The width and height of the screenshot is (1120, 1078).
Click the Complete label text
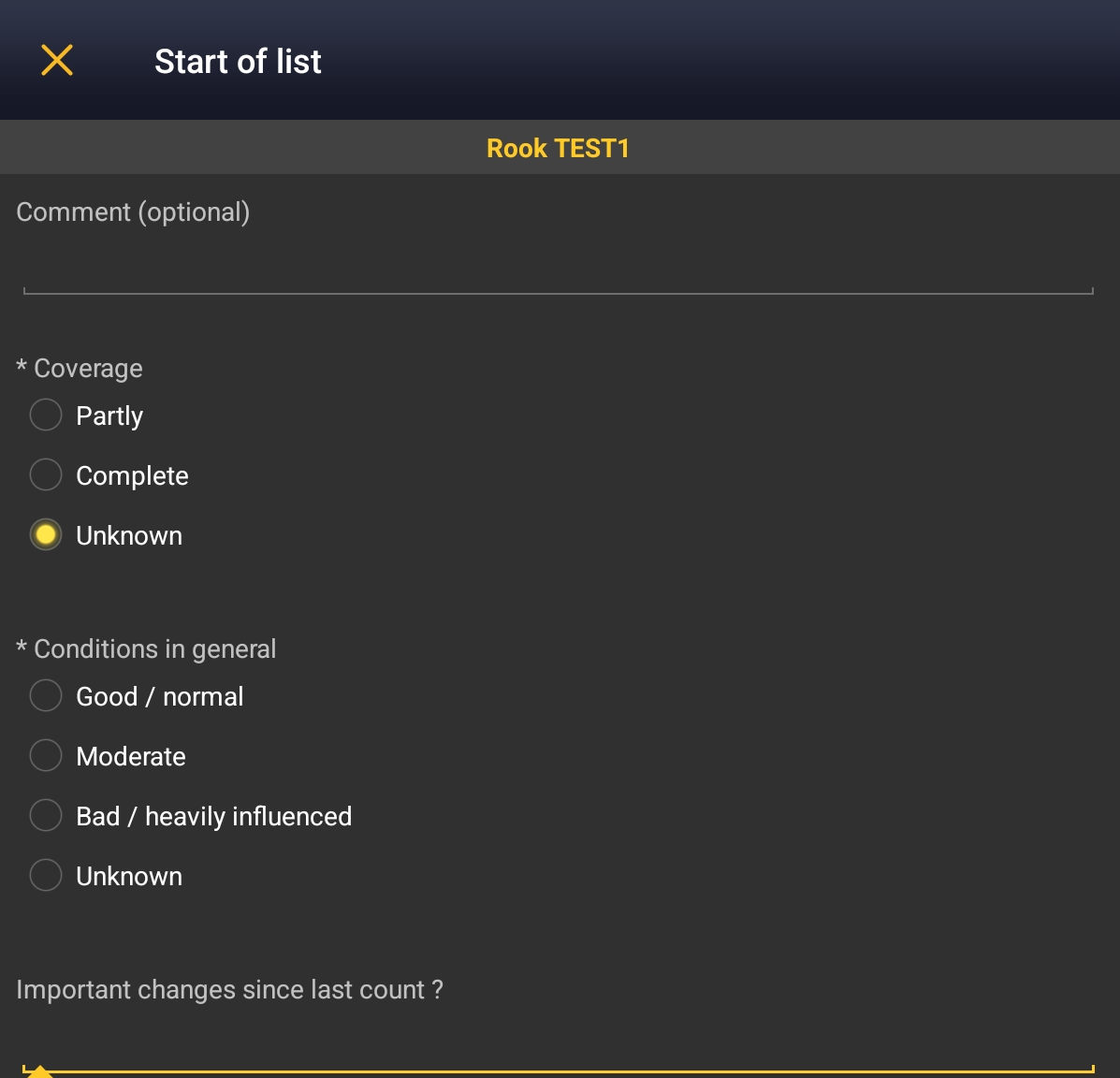point(132,475)
